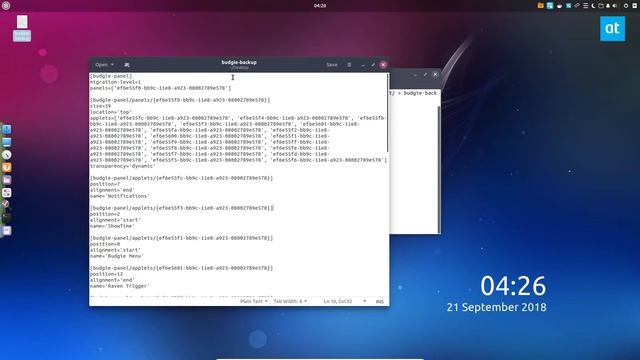
Task: Launch the white round clock dock icon
Action: click(7, 155)
